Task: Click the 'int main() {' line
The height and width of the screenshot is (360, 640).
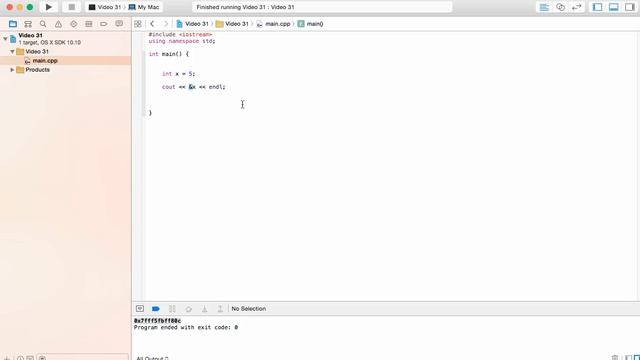Action: pos(169,54)
